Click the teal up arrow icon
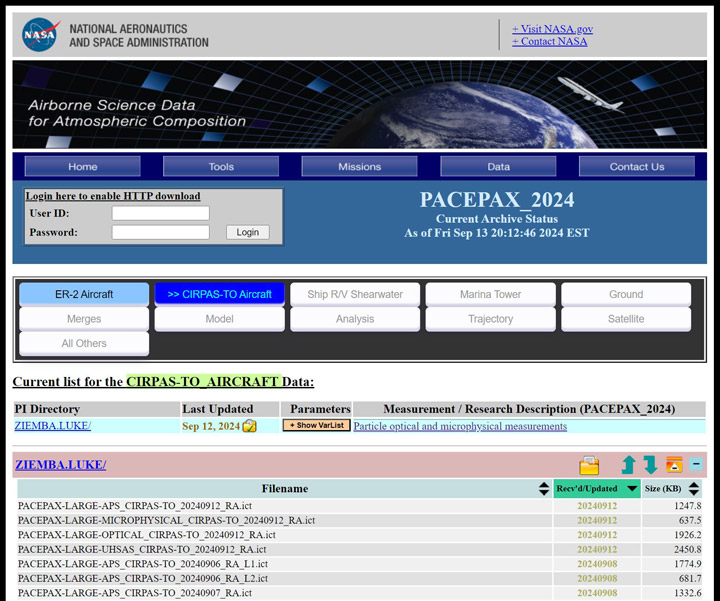Image resolution: width=720 pixels, height=601 pixels. click(x=628, y=465)
